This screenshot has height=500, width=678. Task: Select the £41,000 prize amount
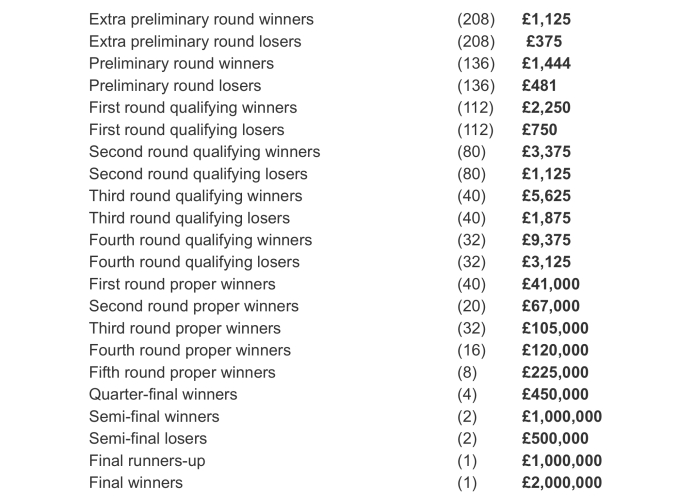[551, 284]
